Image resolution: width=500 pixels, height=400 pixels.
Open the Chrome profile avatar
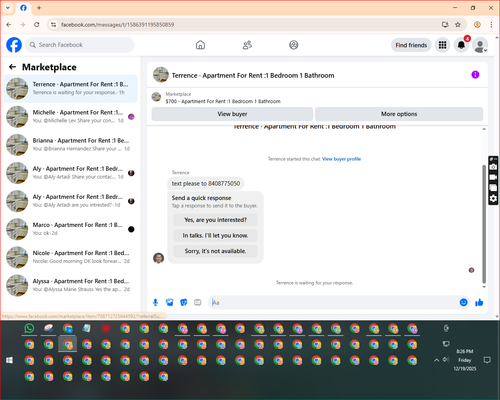(x=477, y=25)
